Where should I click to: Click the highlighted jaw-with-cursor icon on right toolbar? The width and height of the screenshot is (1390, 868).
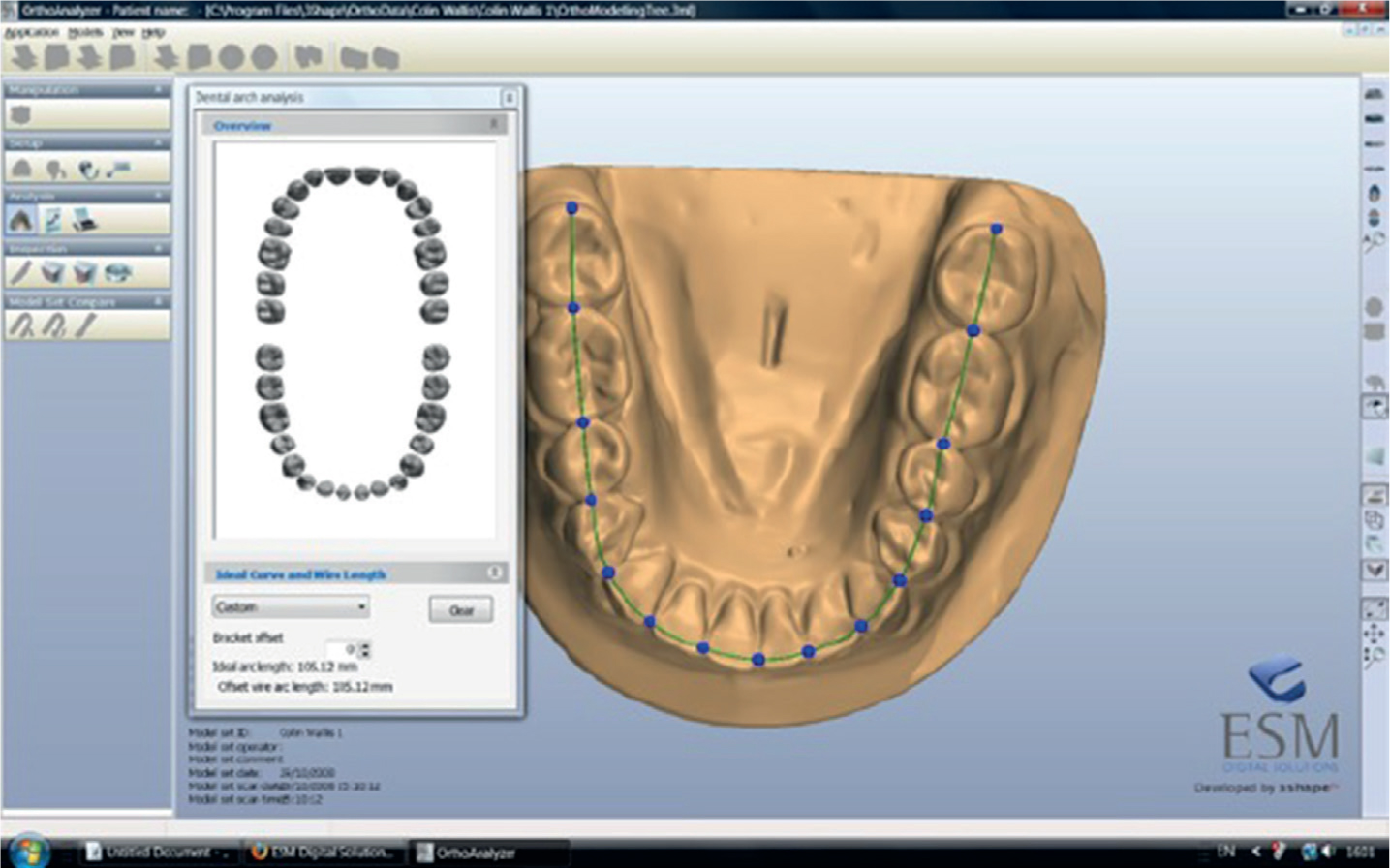tap(1375, 407)
